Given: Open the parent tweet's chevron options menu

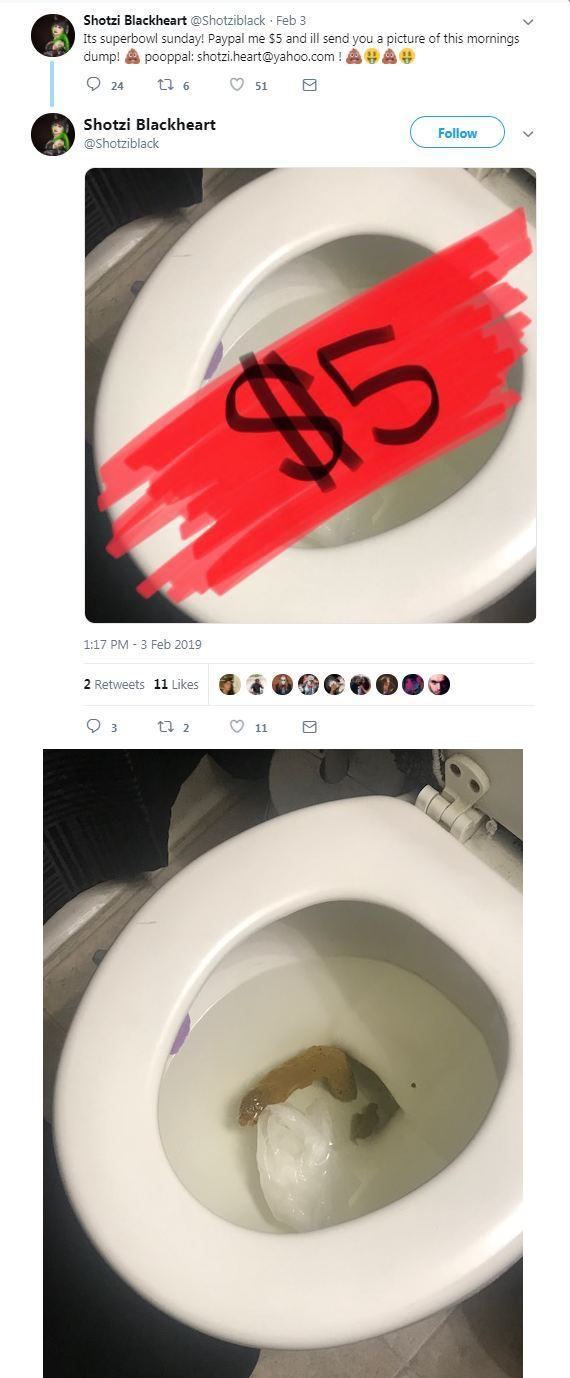Looking at the screenshot, I should [528, 21].
